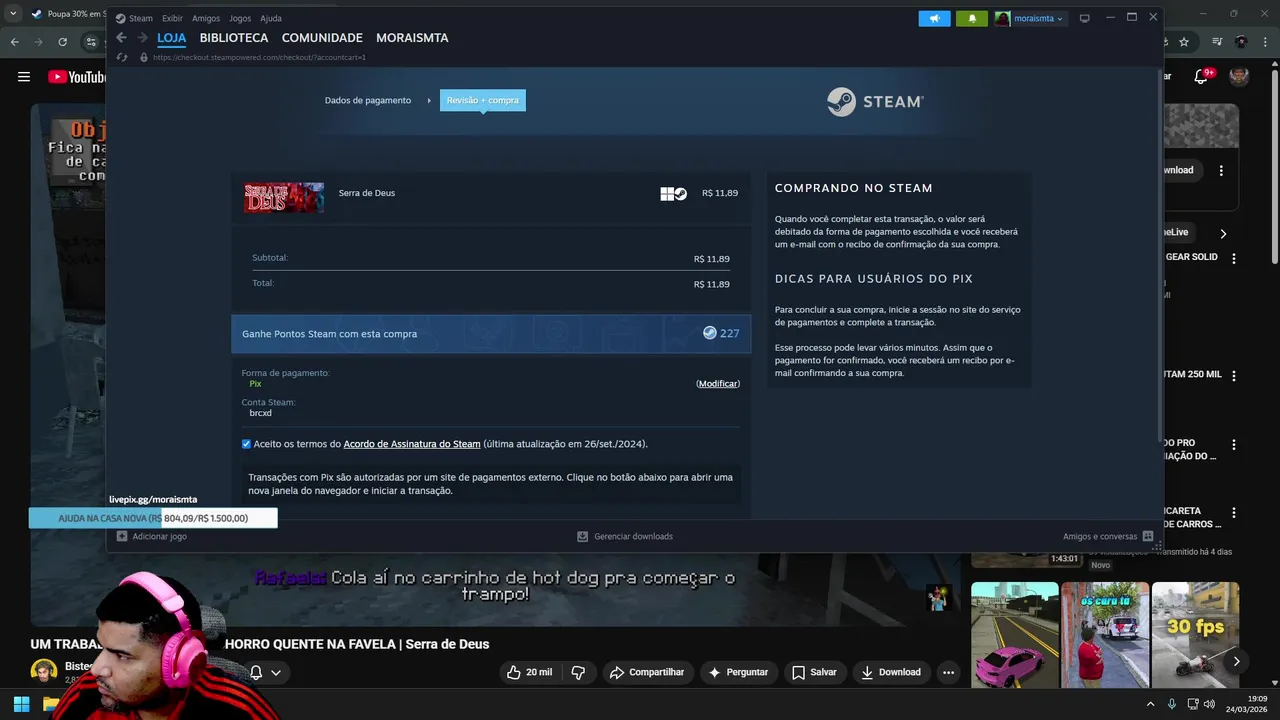Click the Serra de Deus item name
This screenshot has height=720, width=1280.
point(367,193)
